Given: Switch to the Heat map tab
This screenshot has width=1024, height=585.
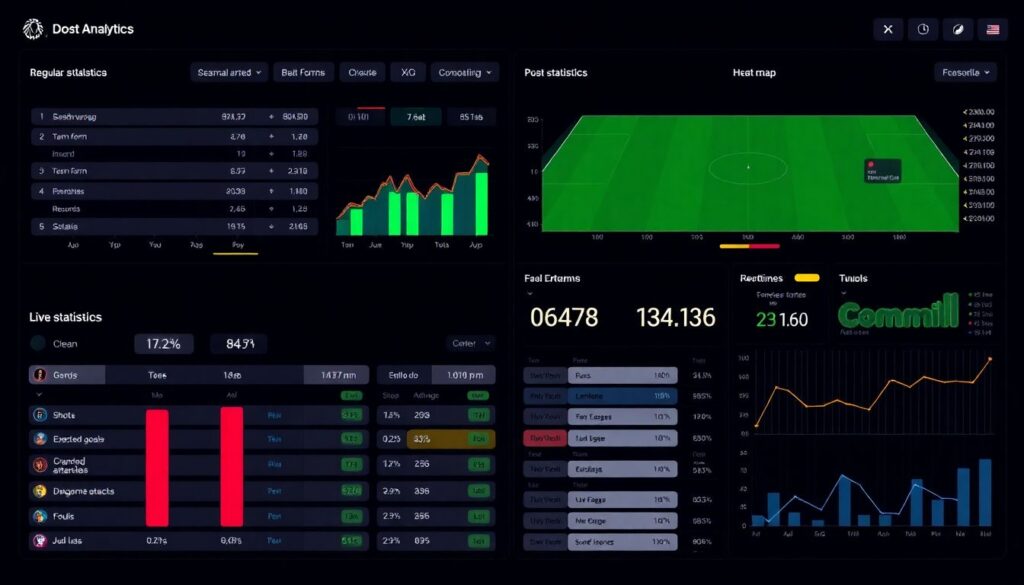Looking at the screenshot, I should (754, 72).
